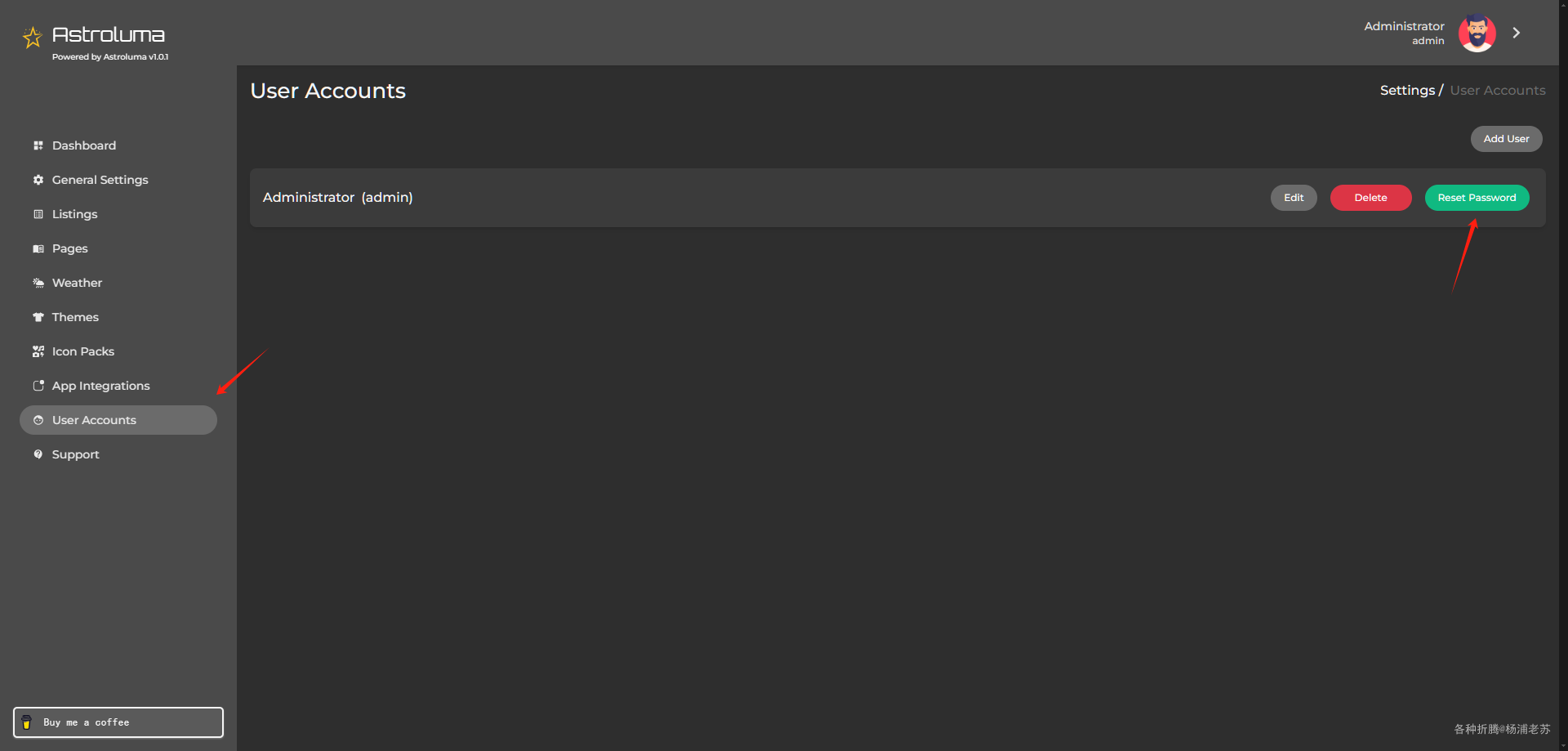
Task: Follow the Settings breadcrumb link
Action: pyautogui.click(x=1407, y=91)
